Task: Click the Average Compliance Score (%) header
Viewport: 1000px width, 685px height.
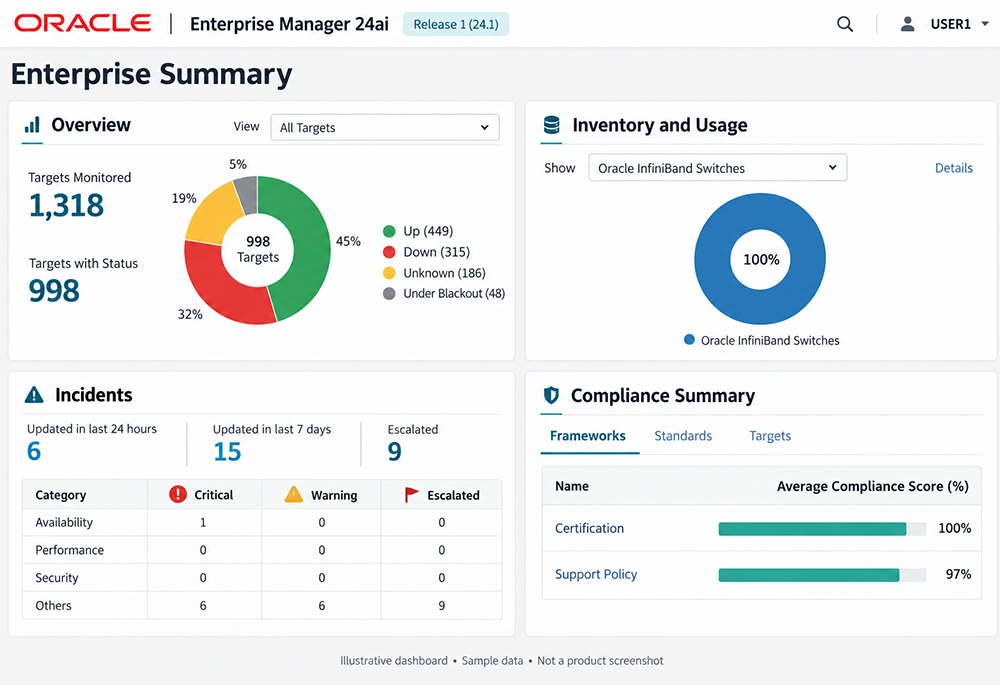Action: click(872, 486)
